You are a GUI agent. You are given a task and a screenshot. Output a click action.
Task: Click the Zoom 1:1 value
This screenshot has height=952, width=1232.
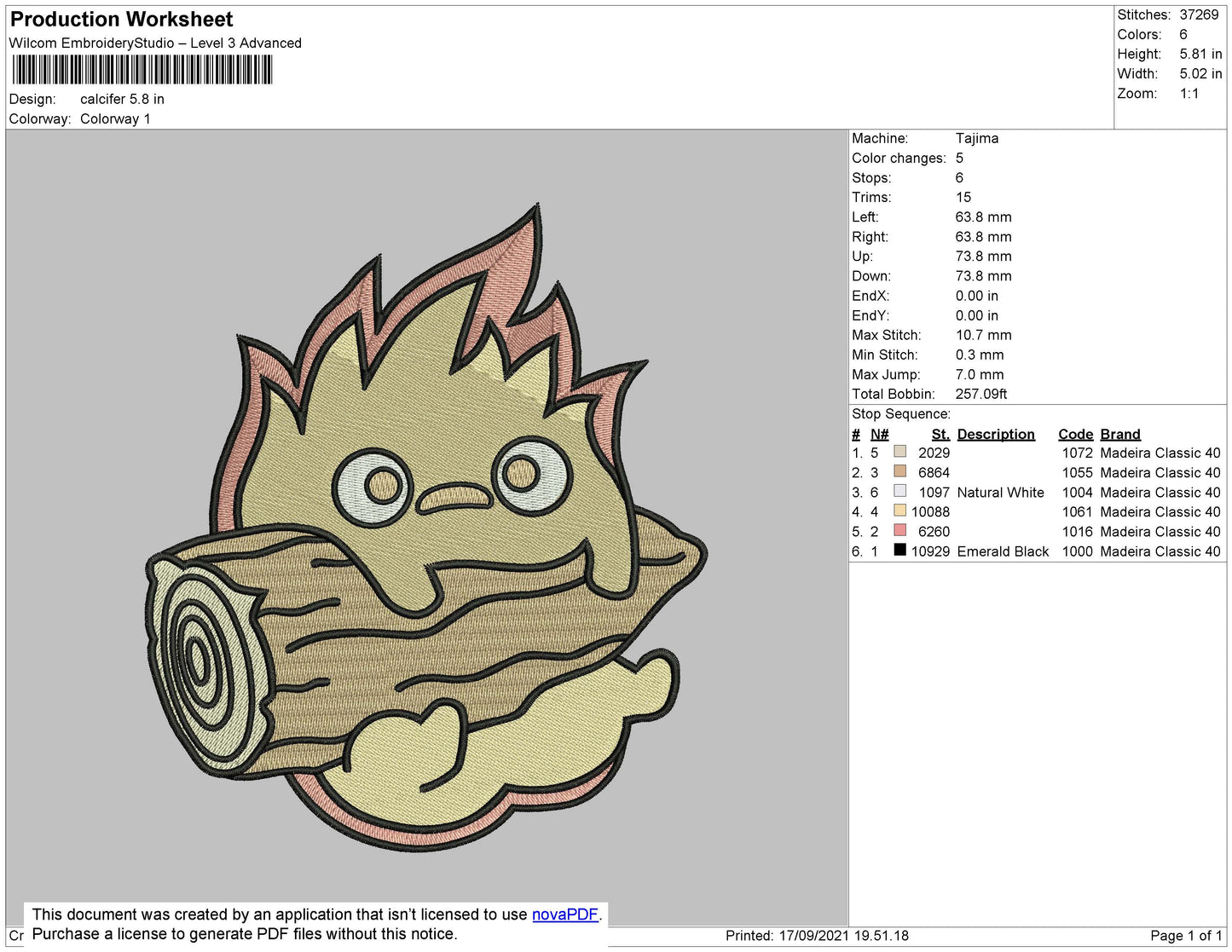click(1189, 94)
